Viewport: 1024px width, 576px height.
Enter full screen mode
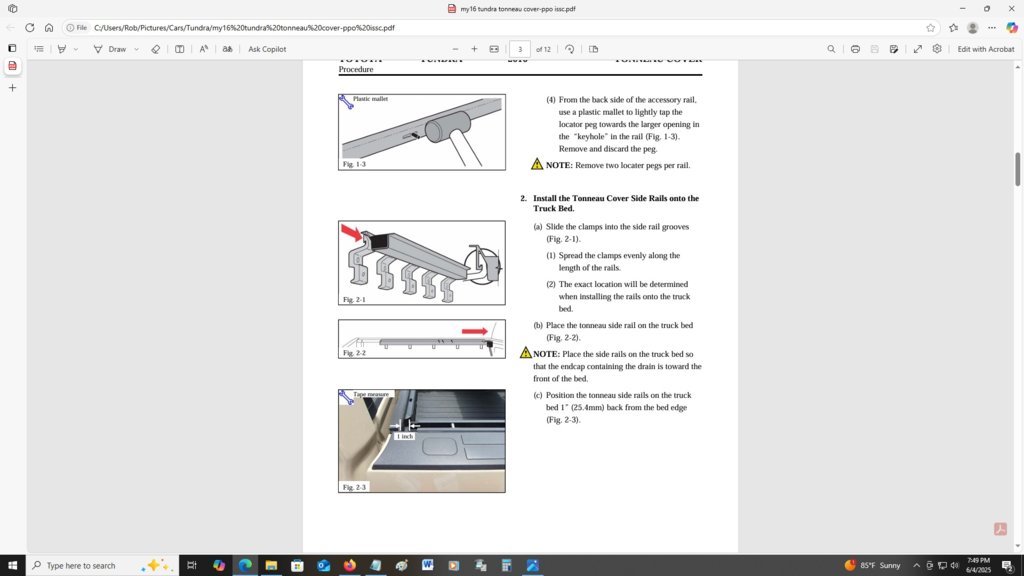[918, 49]
